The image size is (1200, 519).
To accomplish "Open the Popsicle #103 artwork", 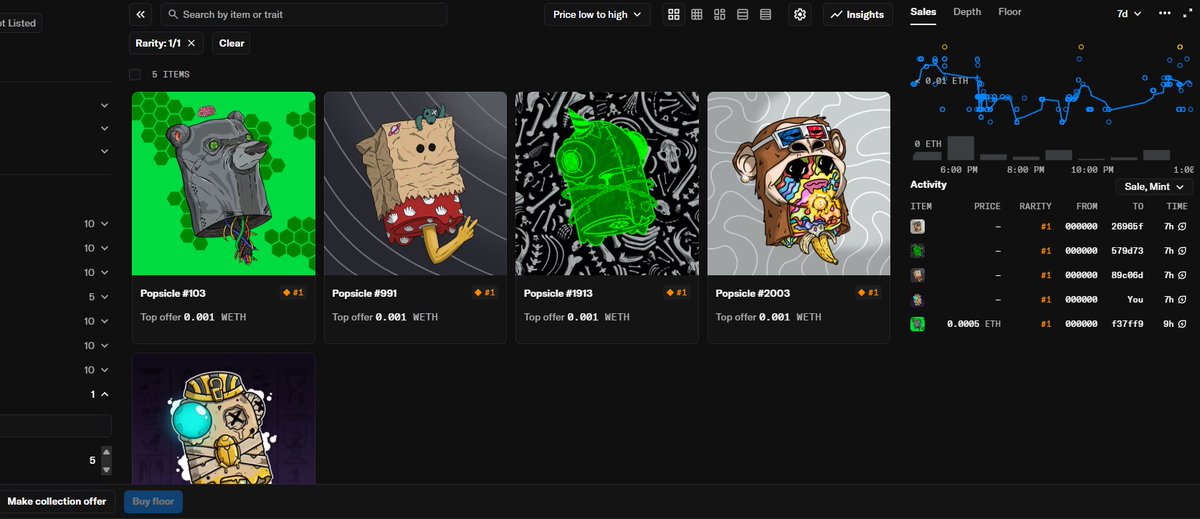I will [224, 183].
